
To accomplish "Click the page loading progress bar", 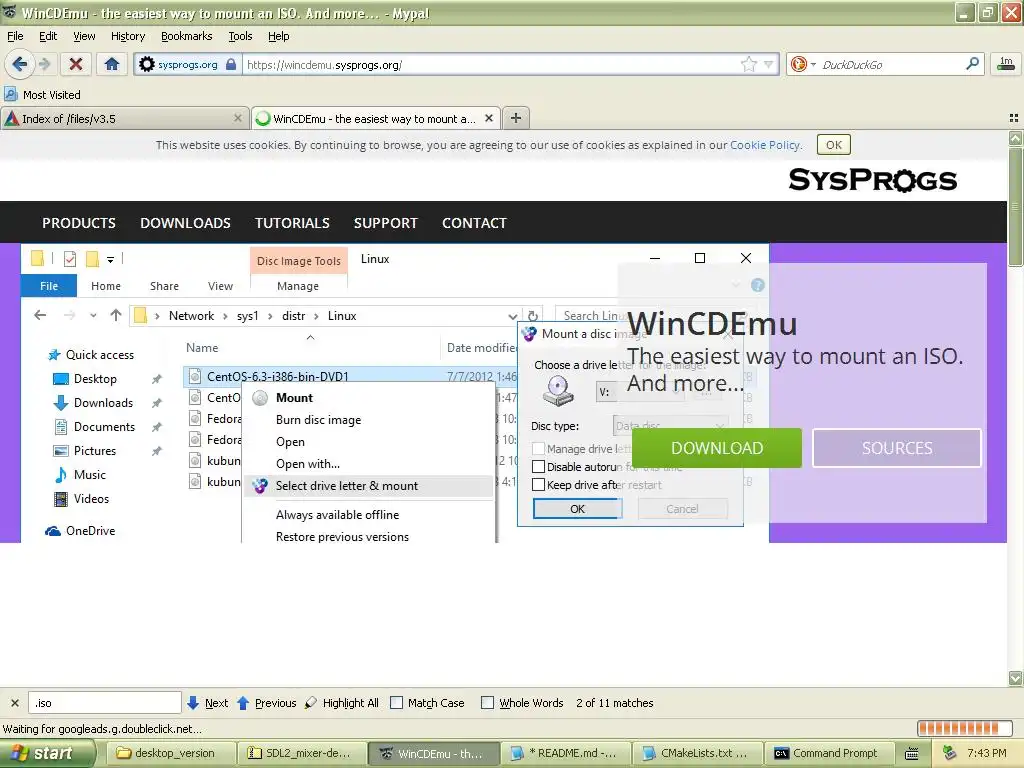I will click(x=965, y=728).
